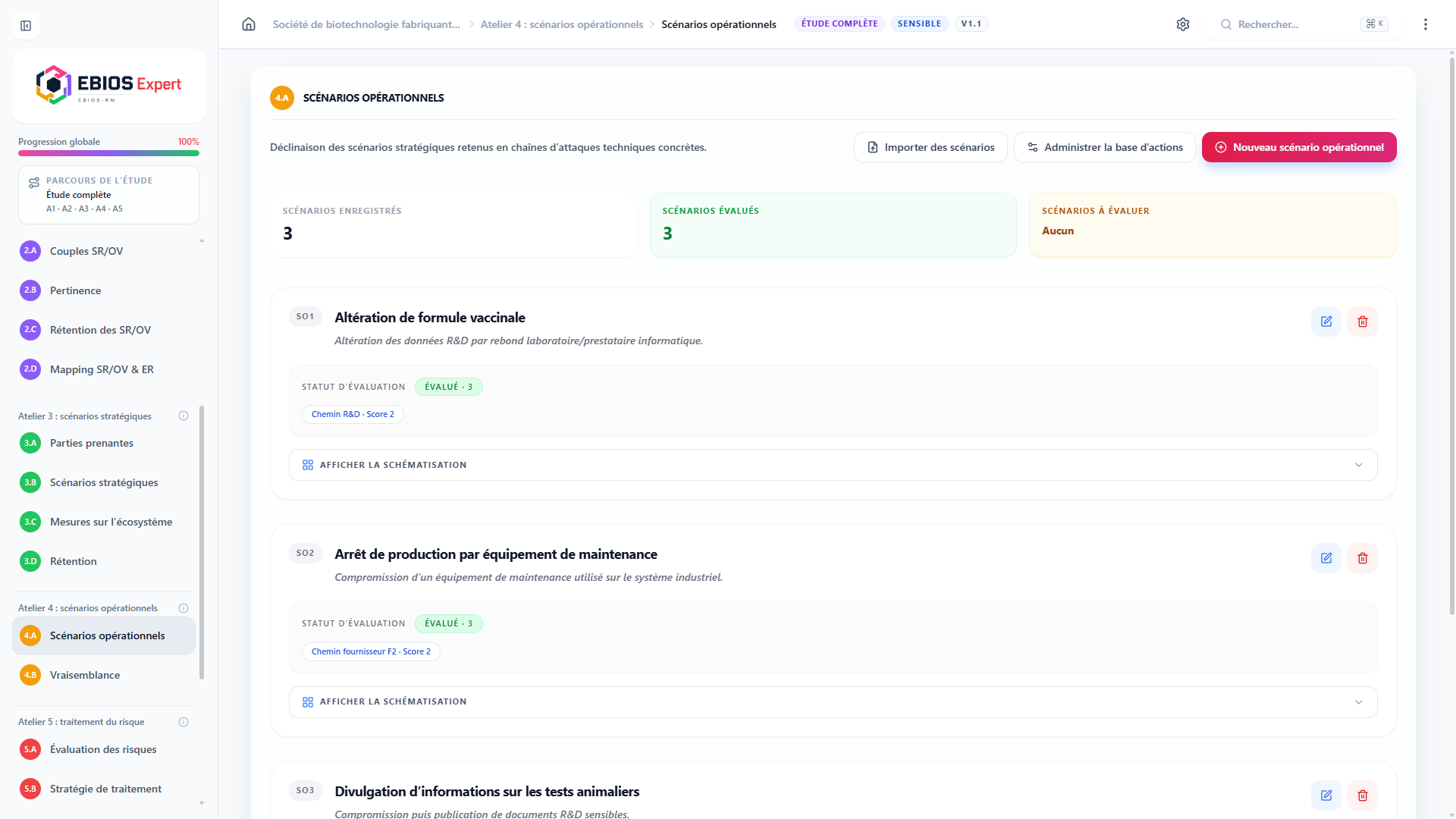
Task: Collapse the sidebar panel icon
Action: point(26,26)
